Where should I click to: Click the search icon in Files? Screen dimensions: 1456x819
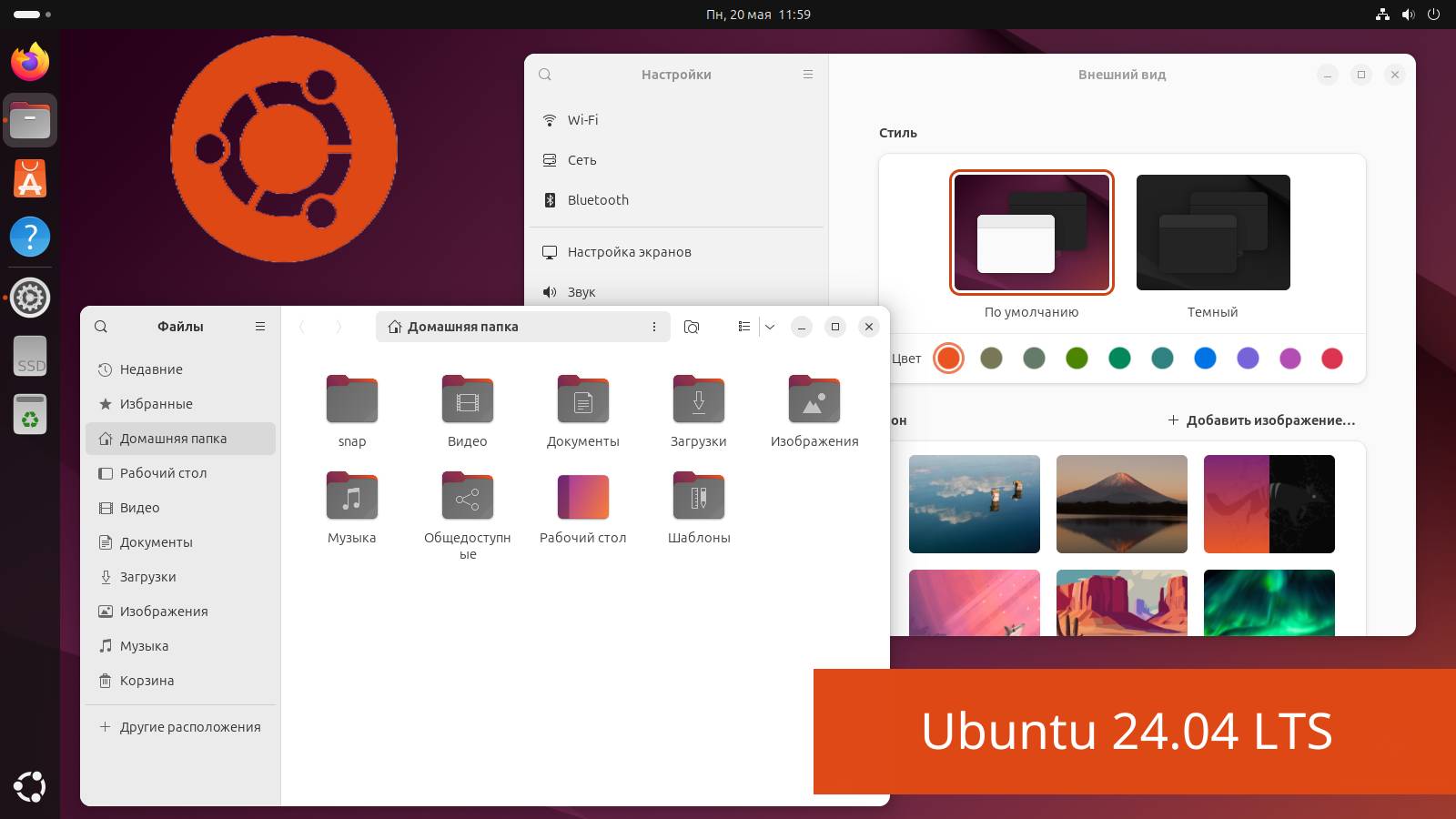[101, 327]
